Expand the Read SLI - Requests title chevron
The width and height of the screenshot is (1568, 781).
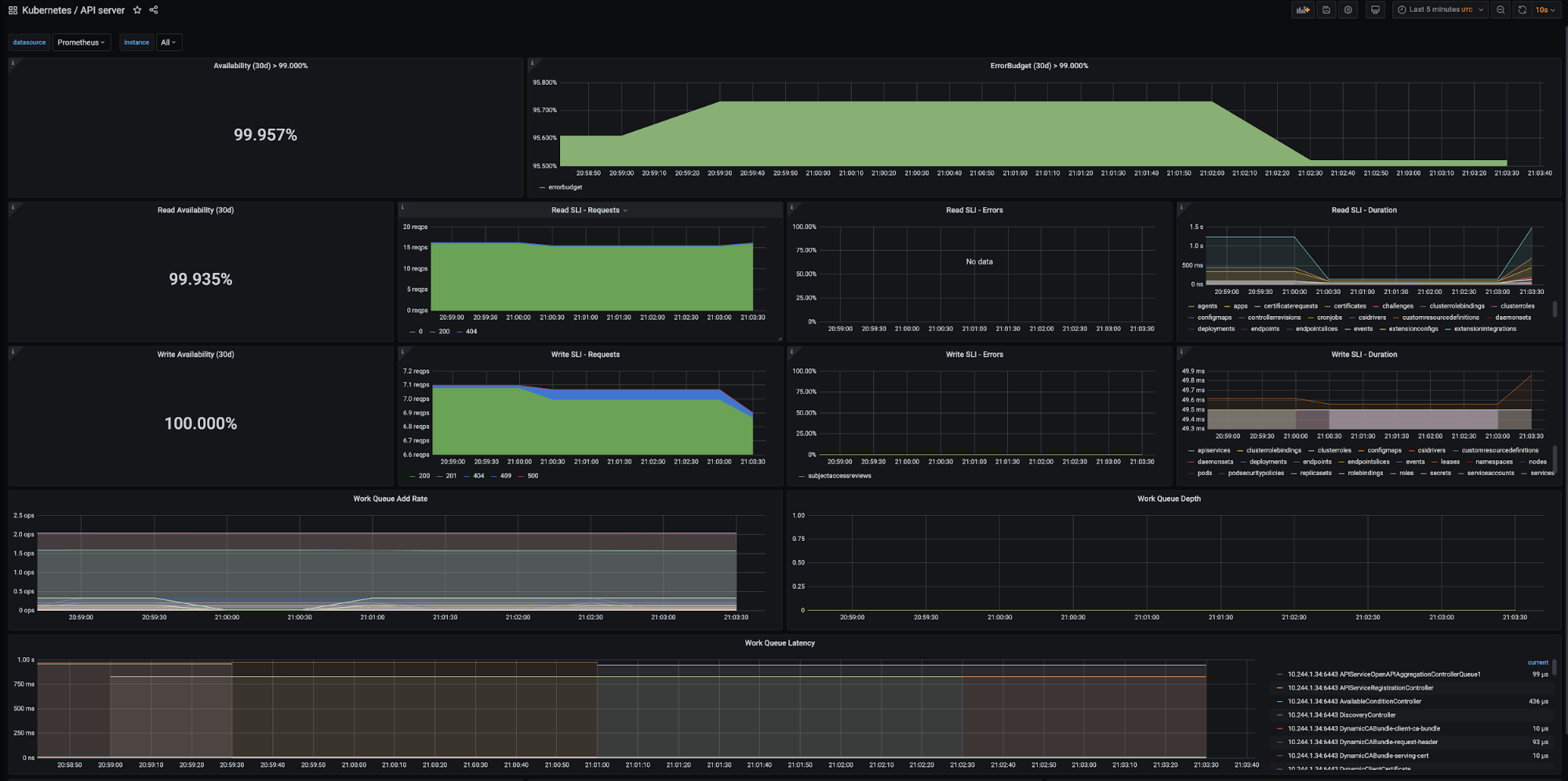(625, 210)
